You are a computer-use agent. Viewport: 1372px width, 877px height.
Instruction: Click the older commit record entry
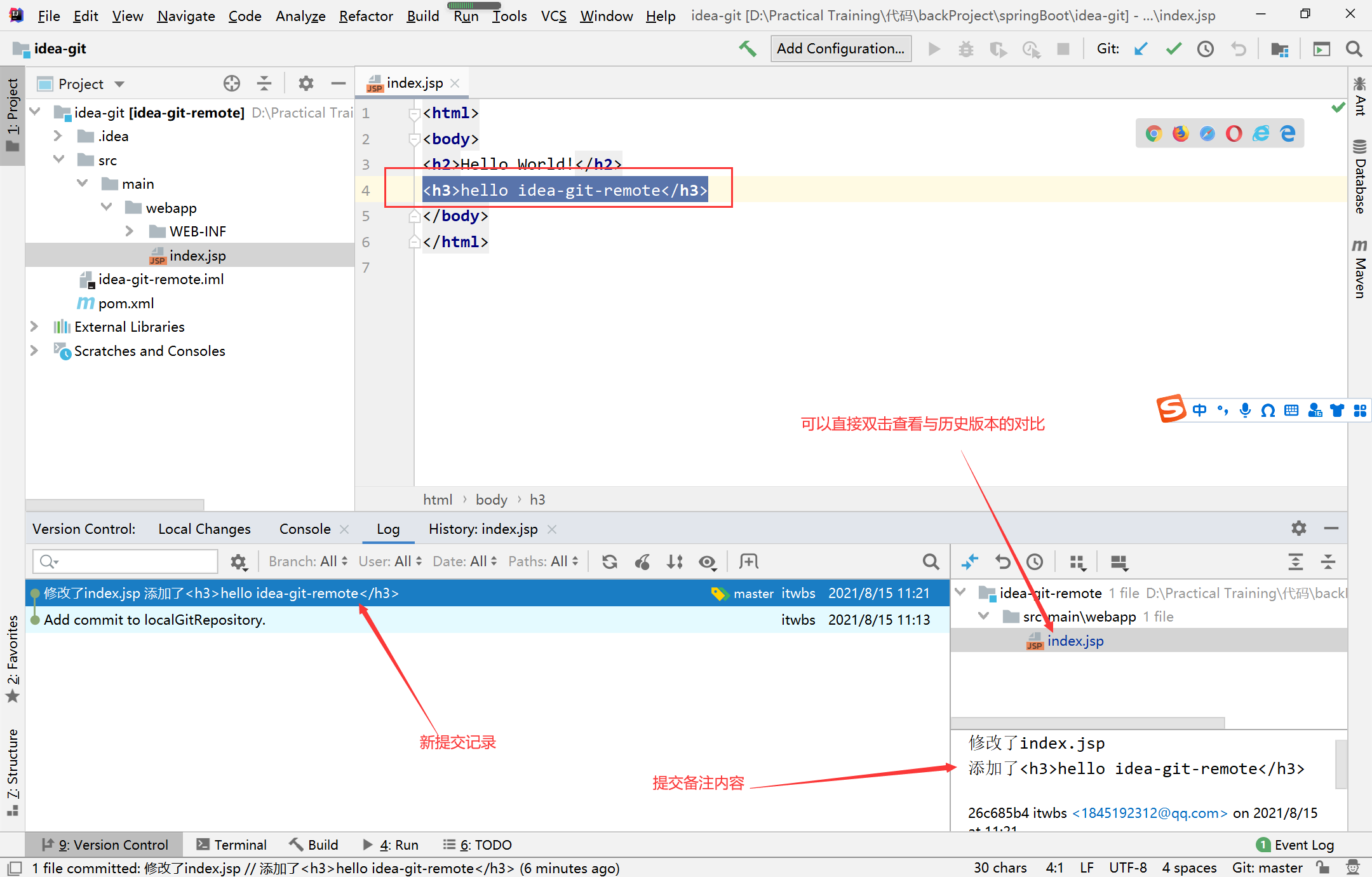point(481,620)
